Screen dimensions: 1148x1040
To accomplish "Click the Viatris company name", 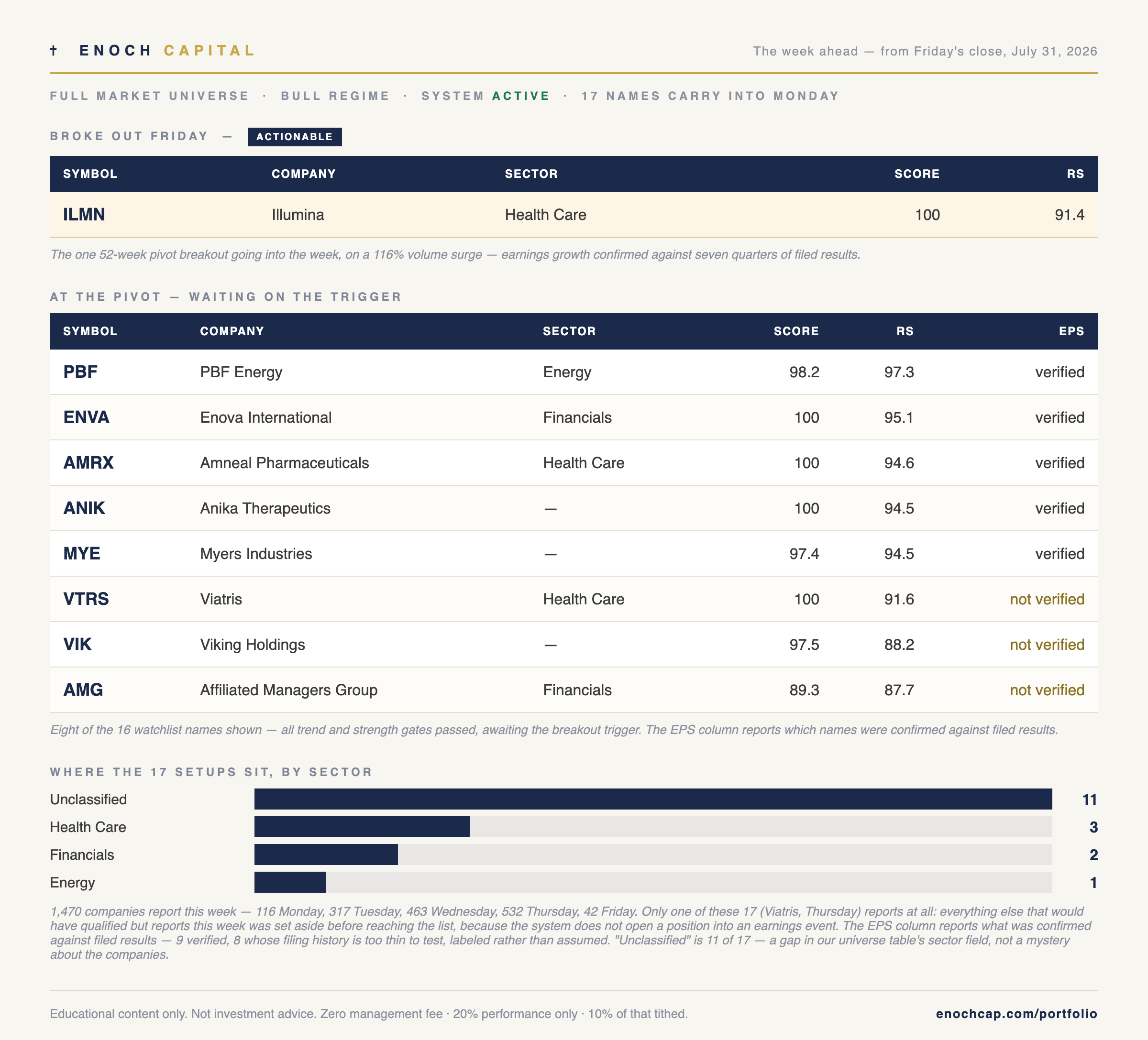I will click(221, 599).
